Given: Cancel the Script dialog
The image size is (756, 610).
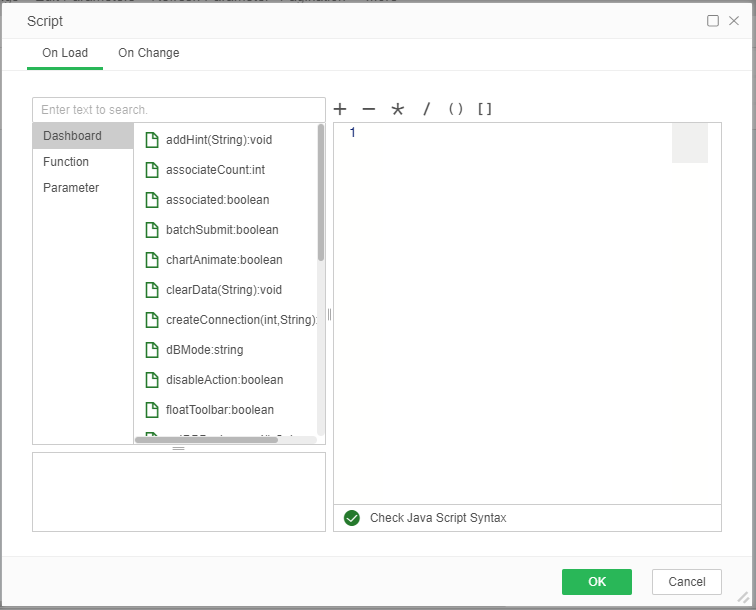Looking at the screenshot, I should pyautogui.click(x=686, y=582).
